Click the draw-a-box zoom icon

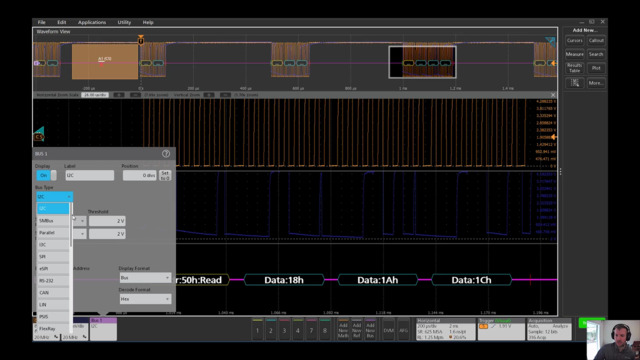(x=575, y=83)
